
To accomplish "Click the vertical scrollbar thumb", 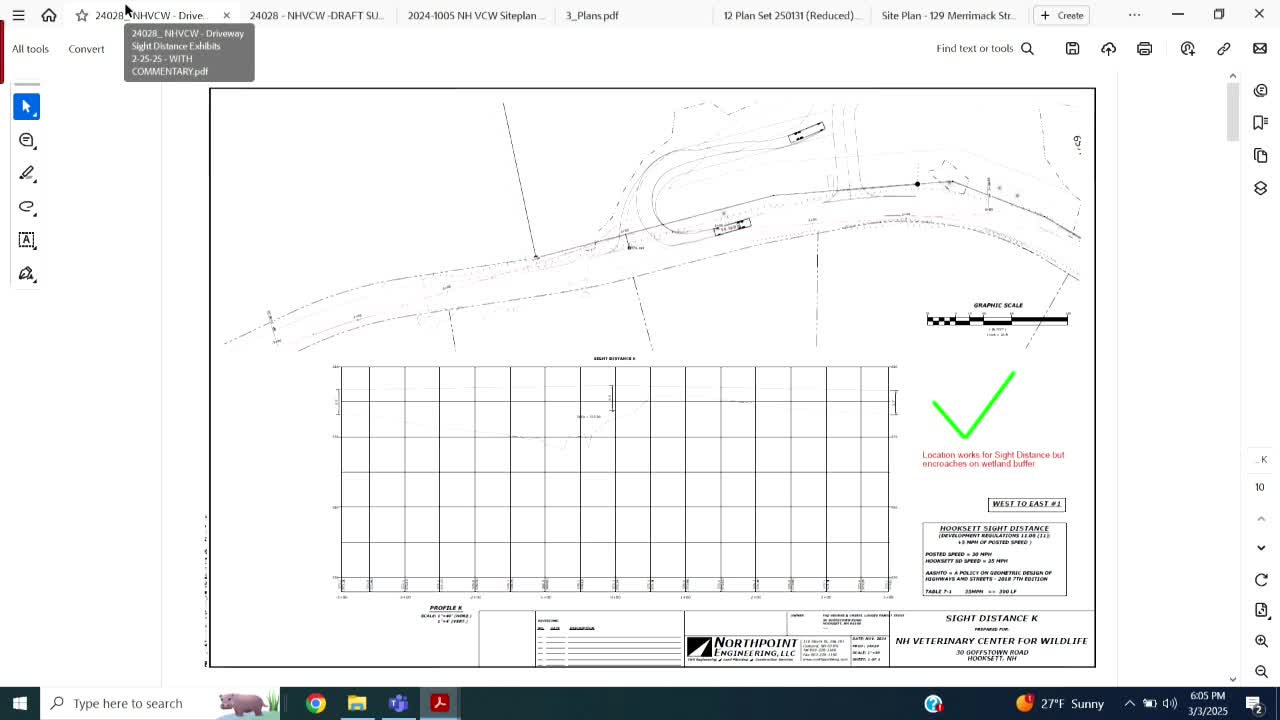I will point(1232,113).
